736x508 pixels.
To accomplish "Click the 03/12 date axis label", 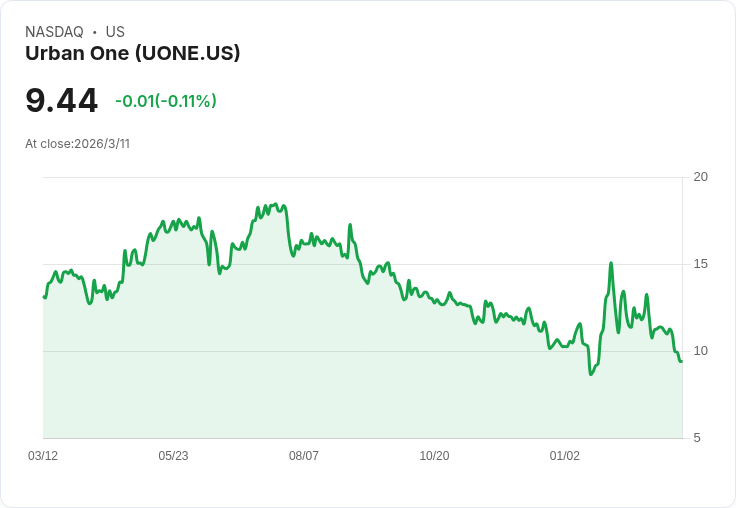I will point(43,455).
